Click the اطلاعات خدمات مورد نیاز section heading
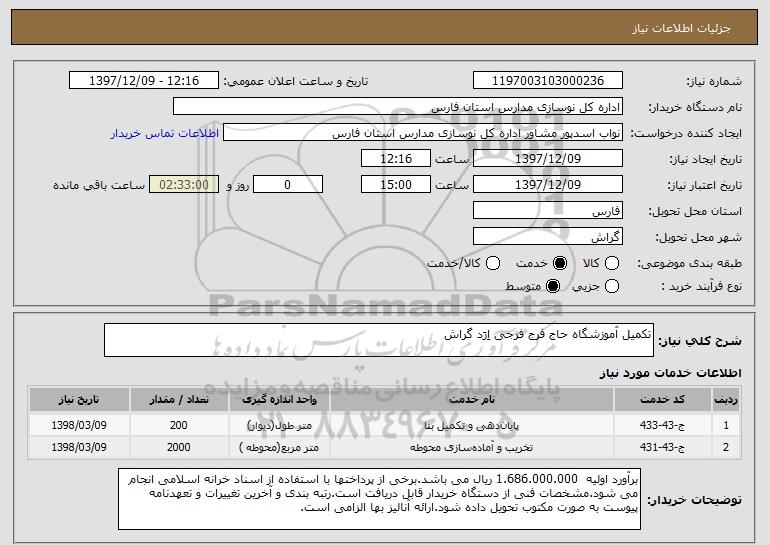 (x=670, y=373)
